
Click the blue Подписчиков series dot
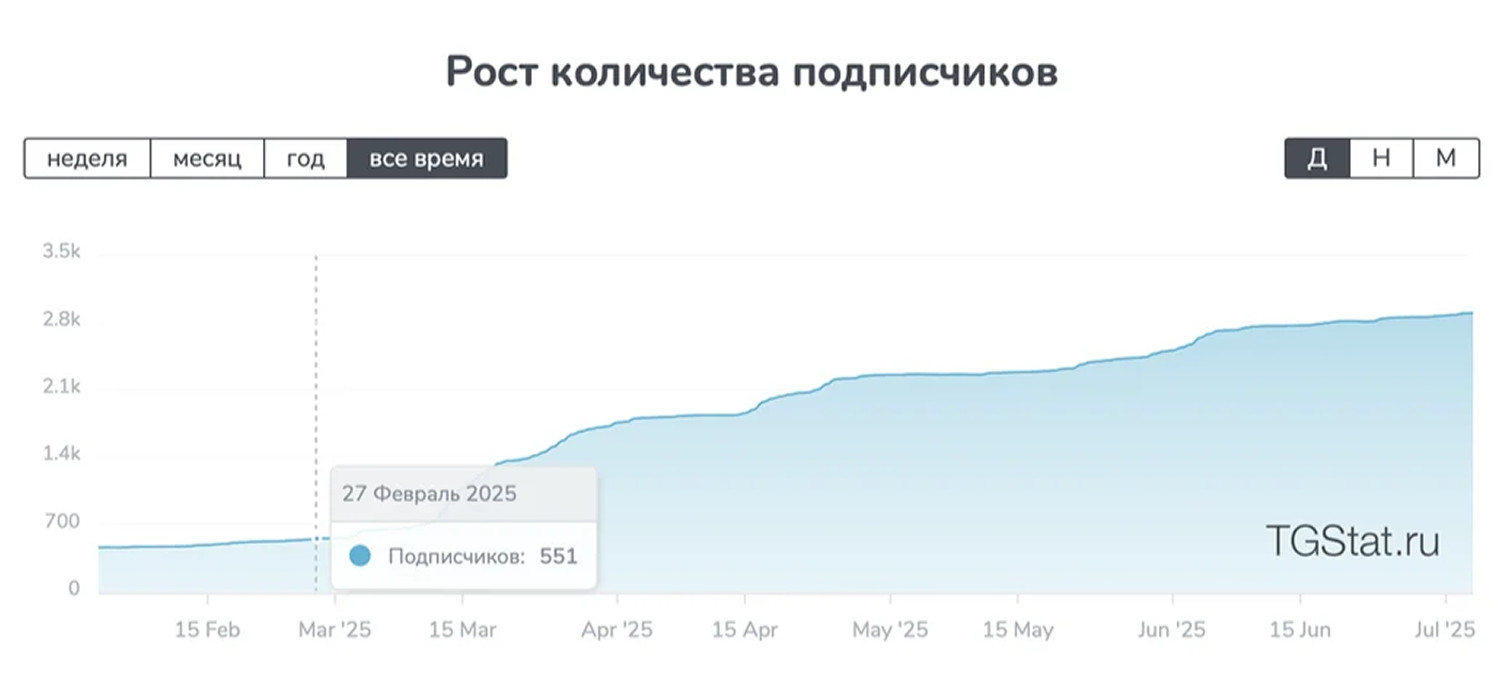pyautogui.click(x=360, y=557)
